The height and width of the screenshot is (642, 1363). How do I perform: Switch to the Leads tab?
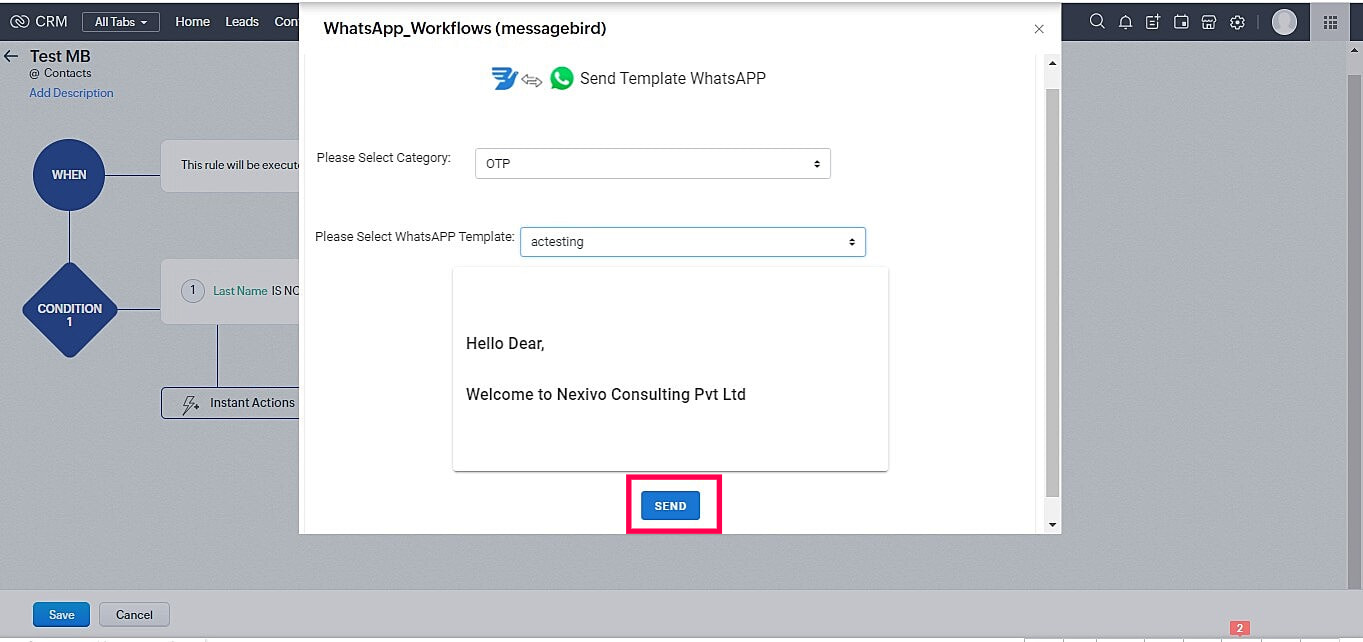coord(242,21)
